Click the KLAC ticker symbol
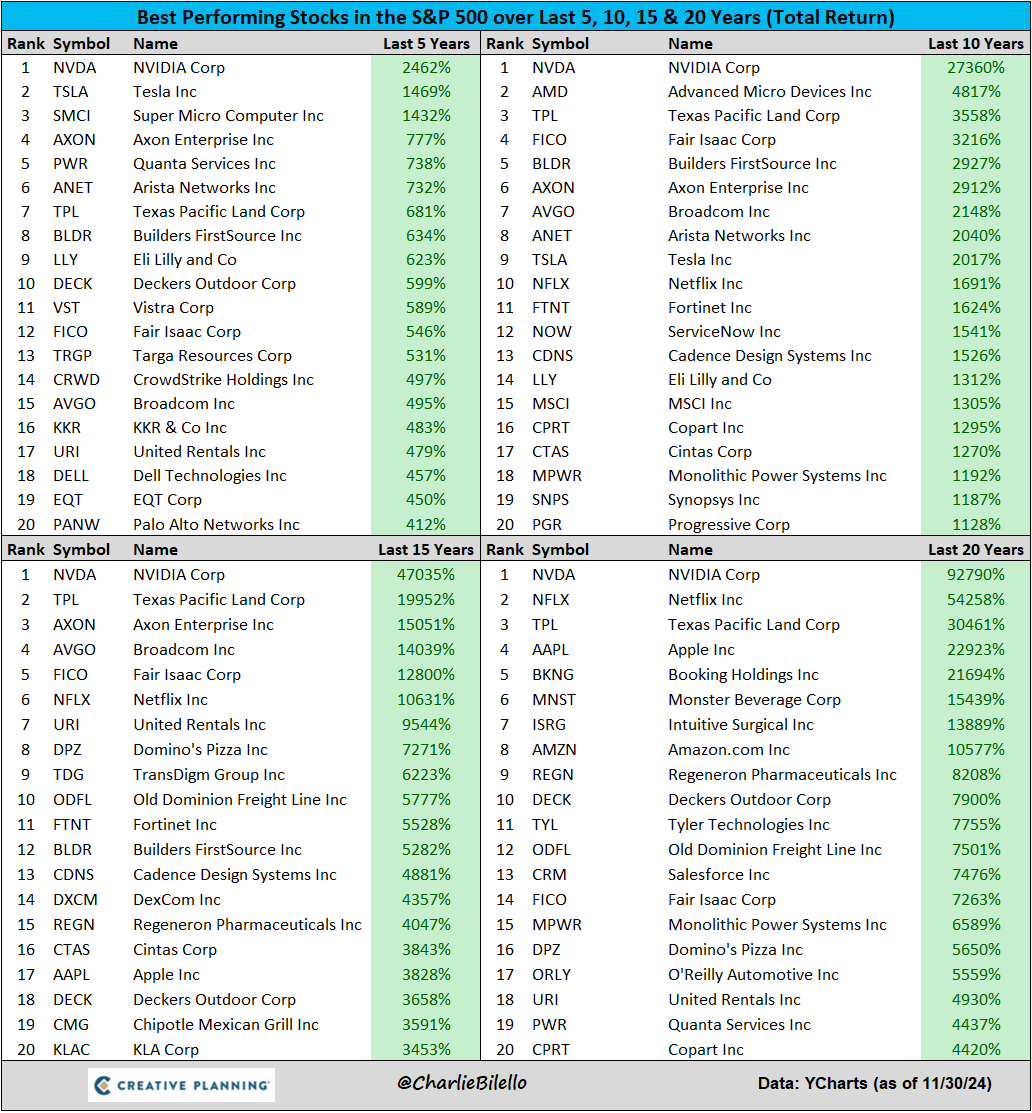 71,1049
